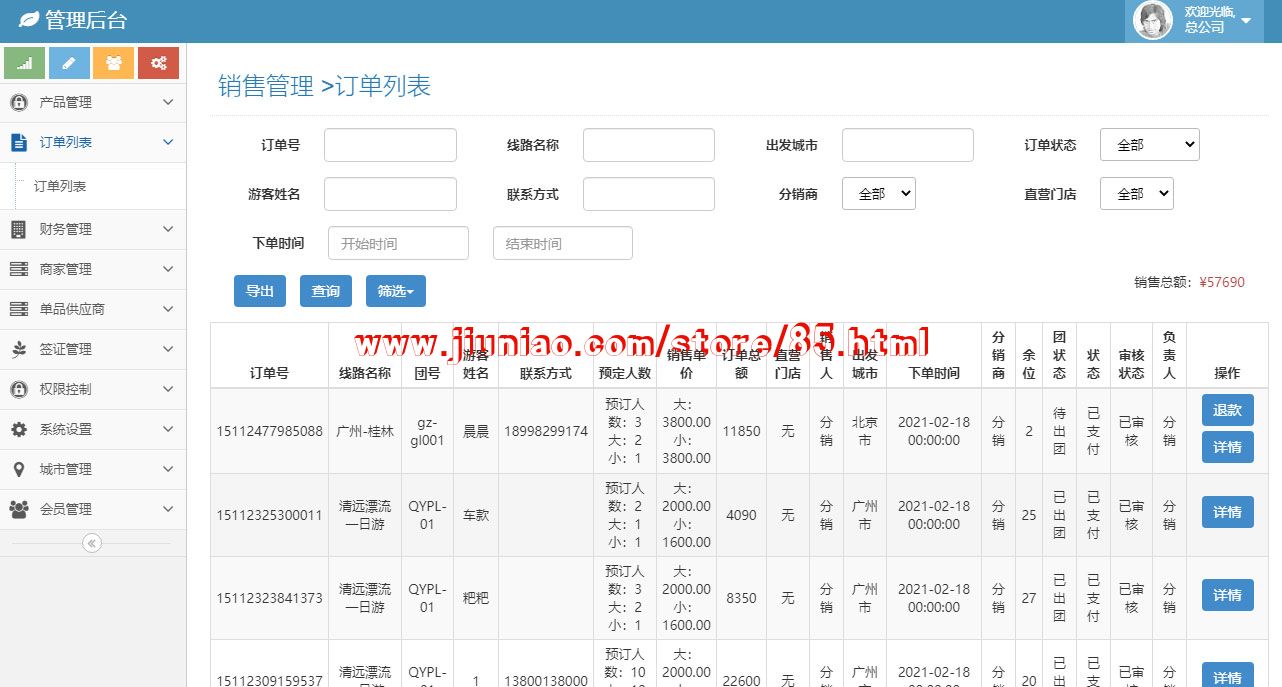Click 详情 for order 15112477985088

pyautogui.click(x=1227, y=447)
